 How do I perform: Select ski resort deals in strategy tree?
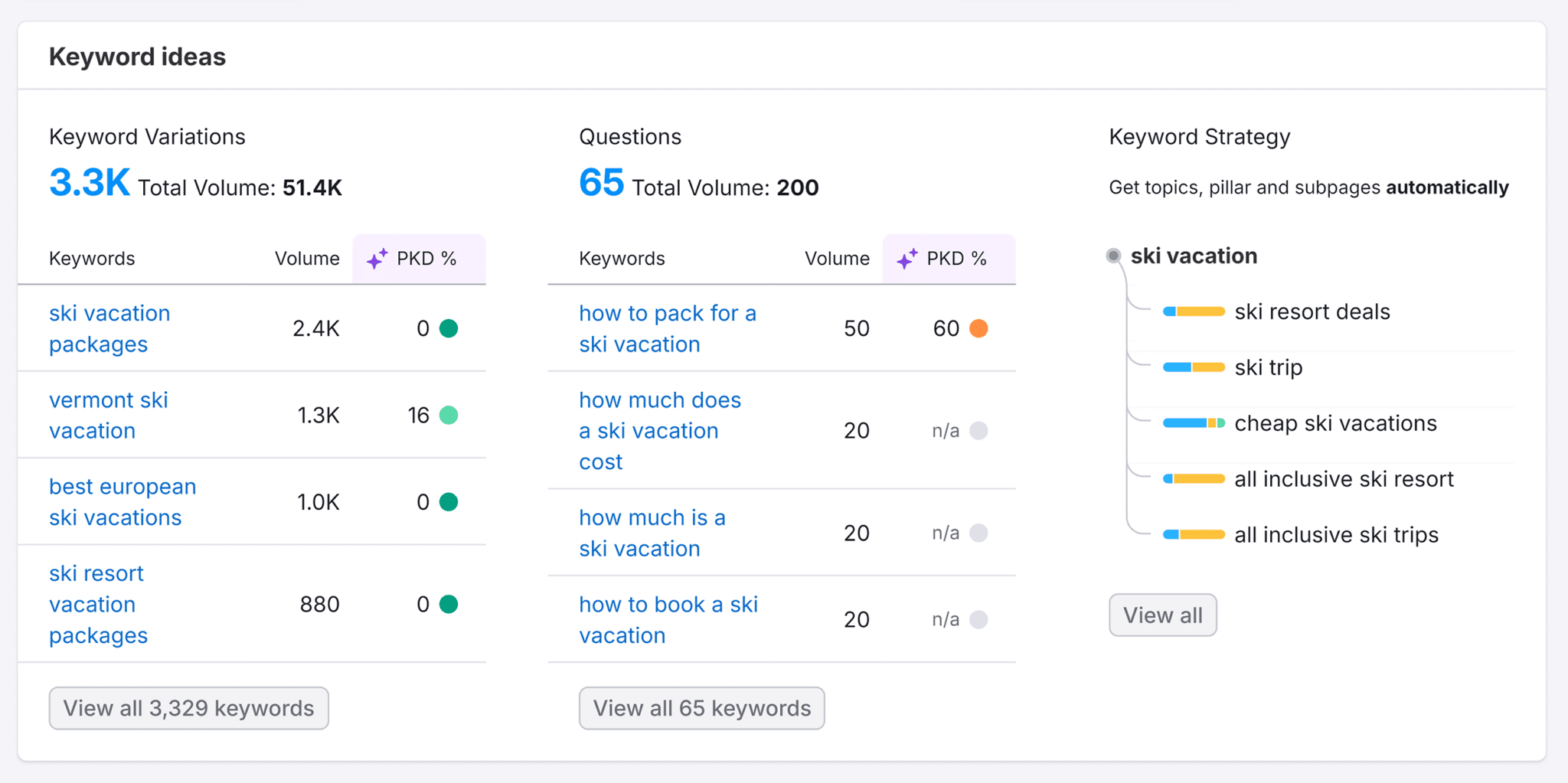[x=1312, y=312]
